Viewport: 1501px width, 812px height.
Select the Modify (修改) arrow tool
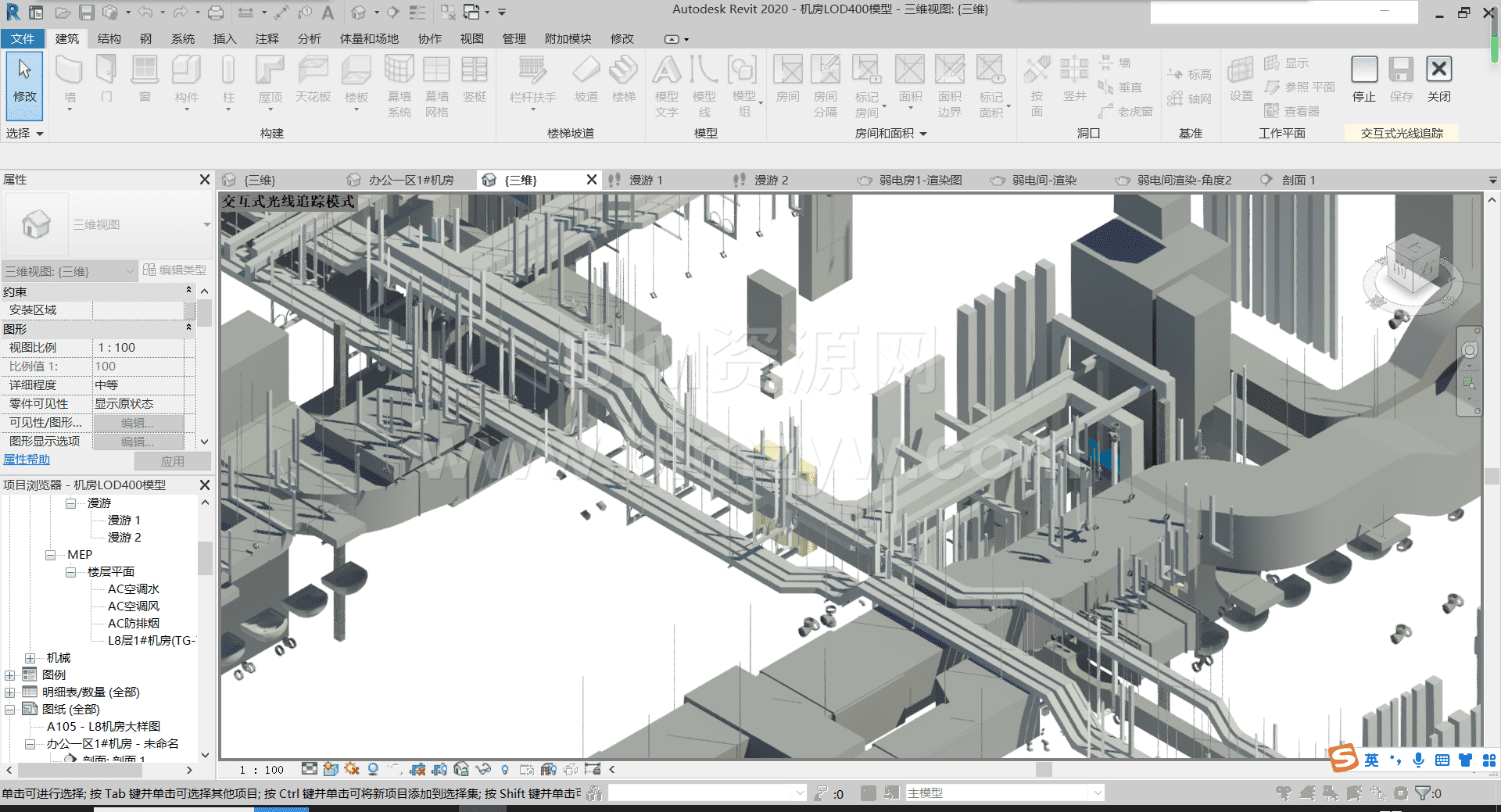24,84
